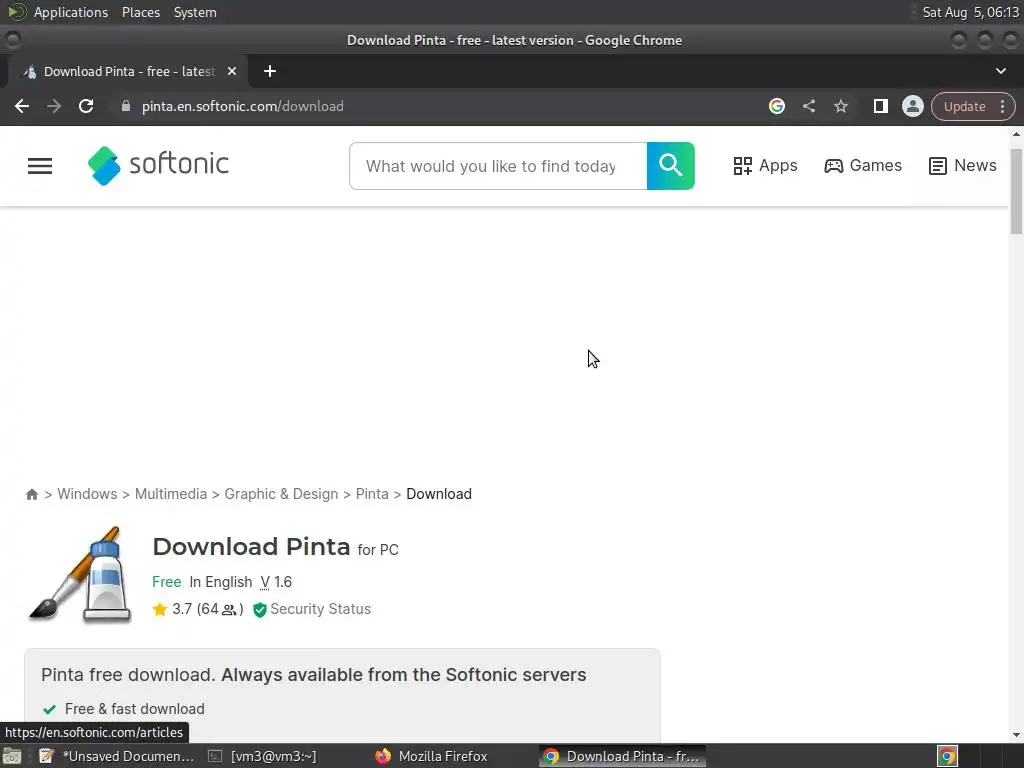The image size is (1024, 768).
Task: Click Download Pinta Chrome taskbar entry
Action: [x=622, y=756]
